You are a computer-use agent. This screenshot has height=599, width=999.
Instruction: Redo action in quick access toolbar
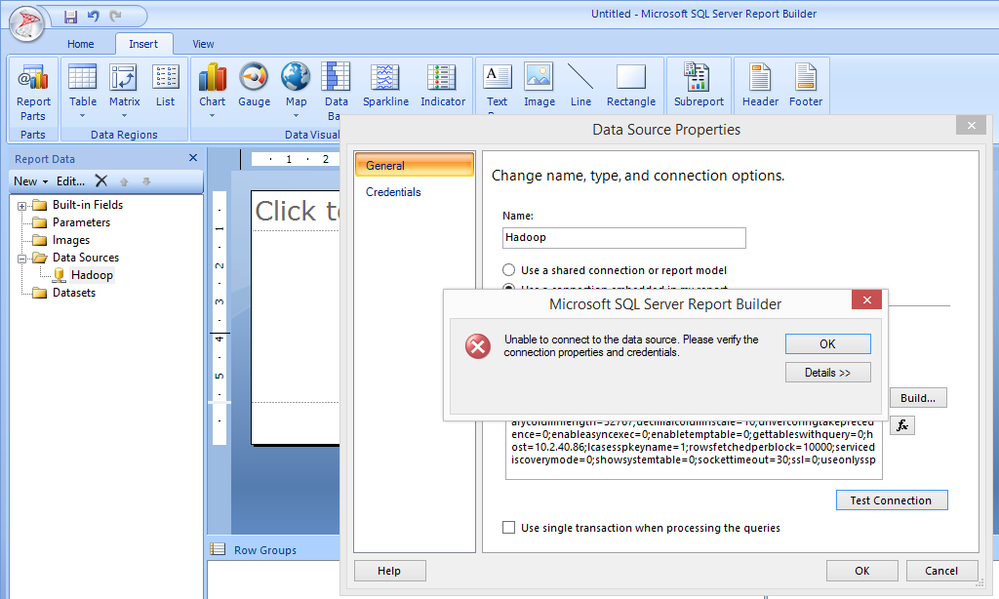pyautogui.click(x=115, y=16)
